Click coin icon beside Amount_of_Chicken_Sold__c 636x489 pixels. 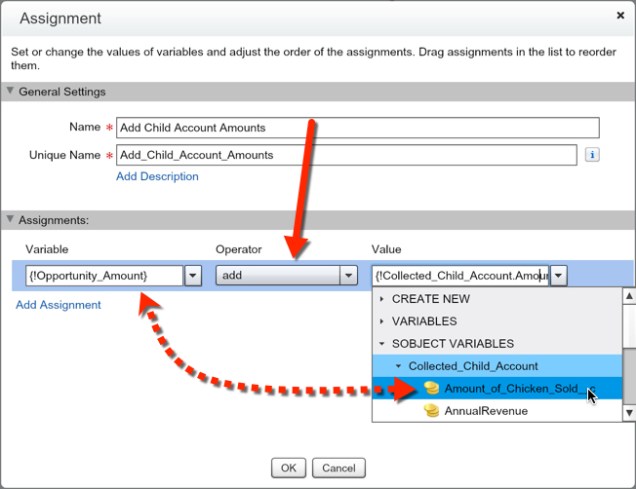pos(432,388)
